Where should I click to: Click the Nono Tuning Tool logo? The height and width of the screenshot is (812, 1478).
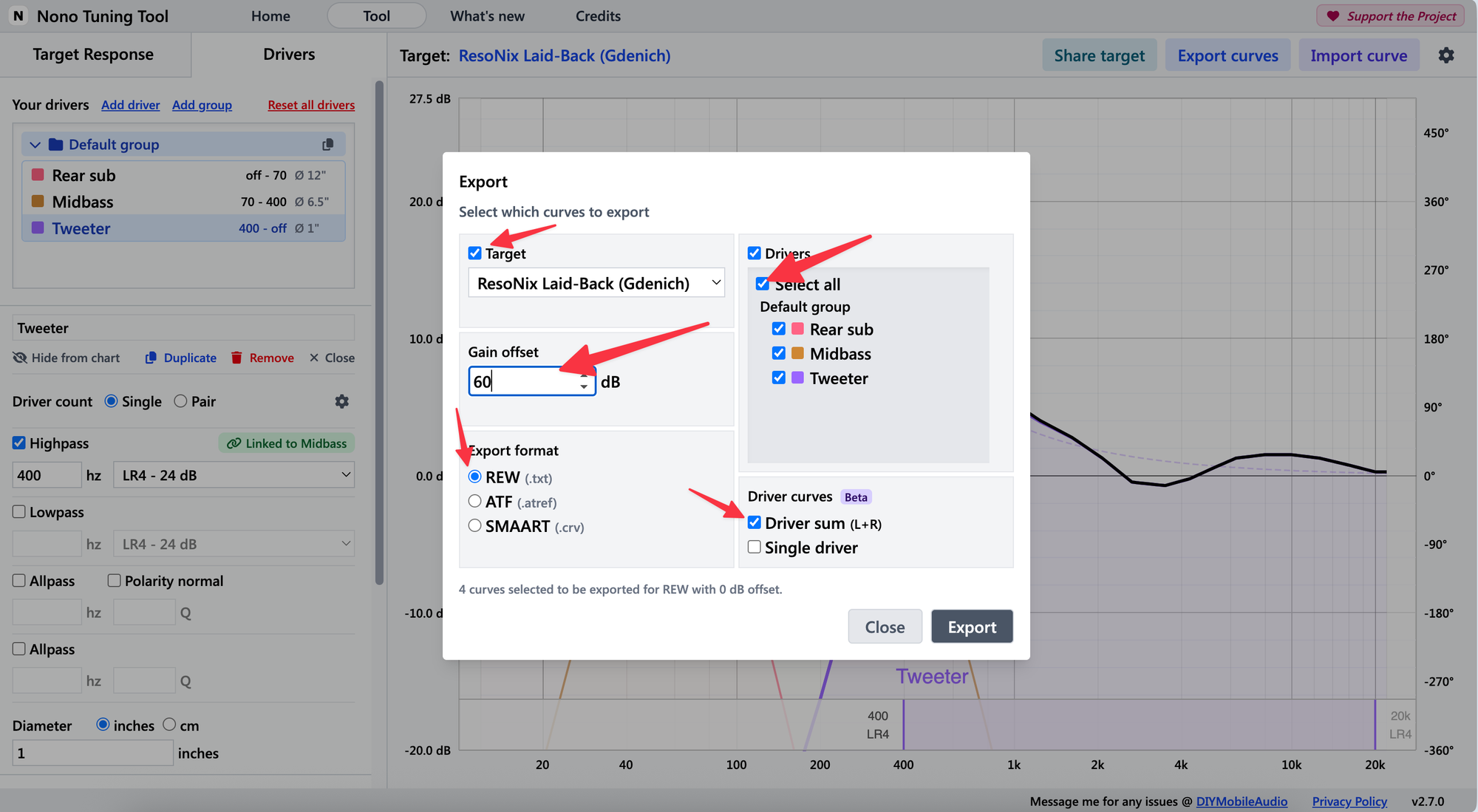[18, 16]
